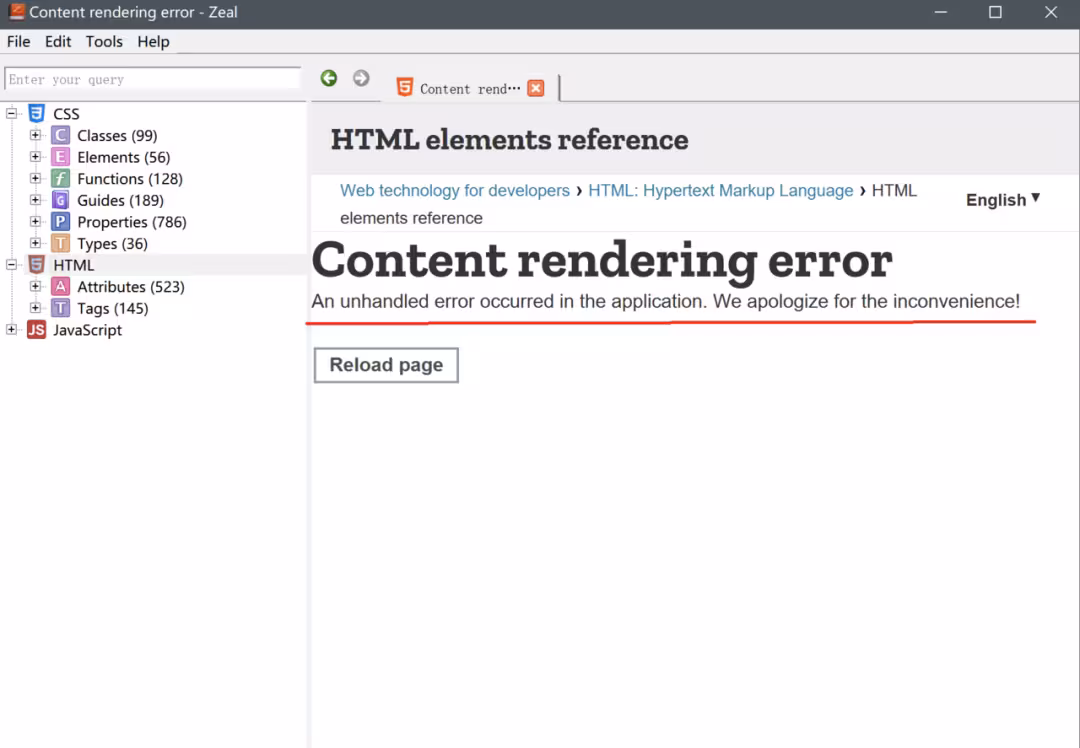This screenshot has height=748, width=1080.
Task: Click the Functions category icon
Action: coord(61,179)
